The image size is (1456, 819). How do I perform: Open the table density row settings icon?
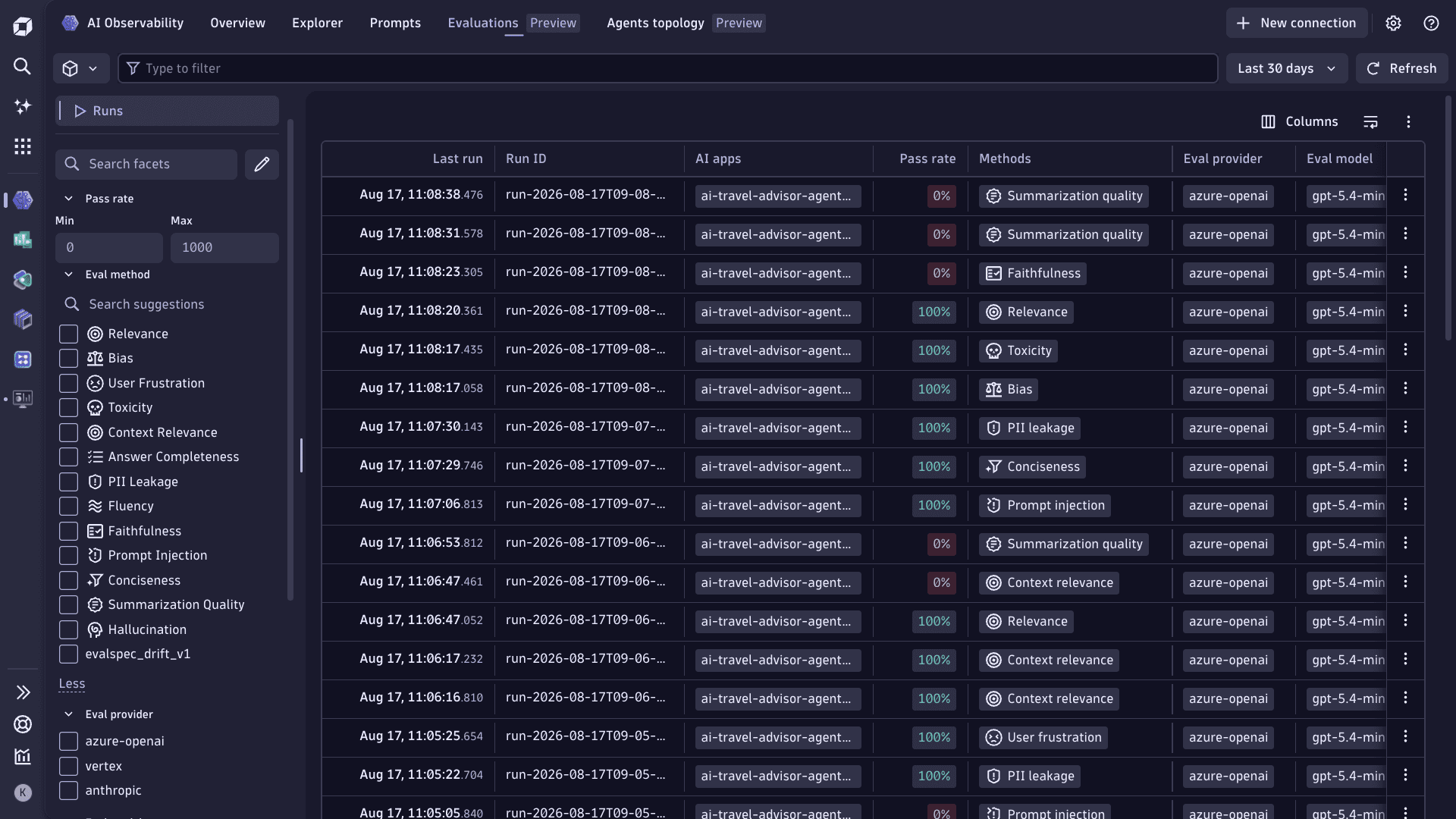pyautogui.click(x=1370, y=121)
